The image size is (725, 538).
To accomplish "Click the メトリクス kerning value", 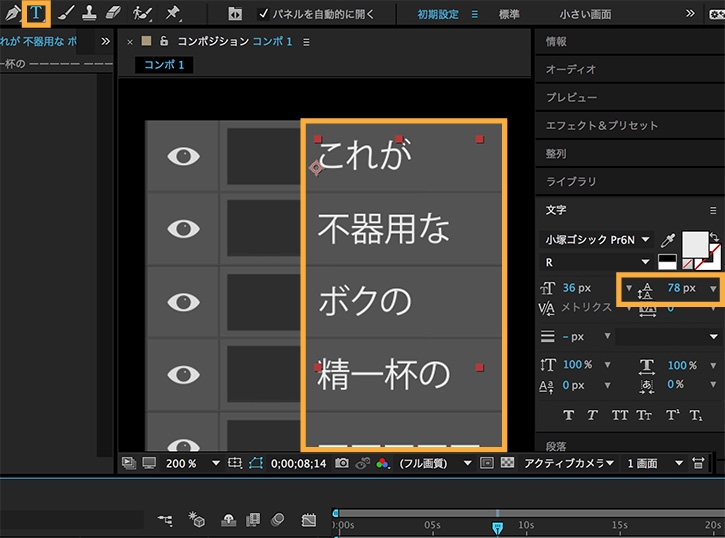I will pos(586,307).
